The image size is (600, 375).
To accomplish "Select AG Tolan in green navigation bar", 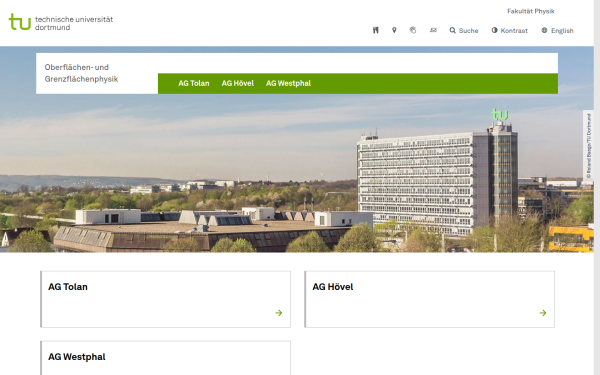I will pos(194,83).
